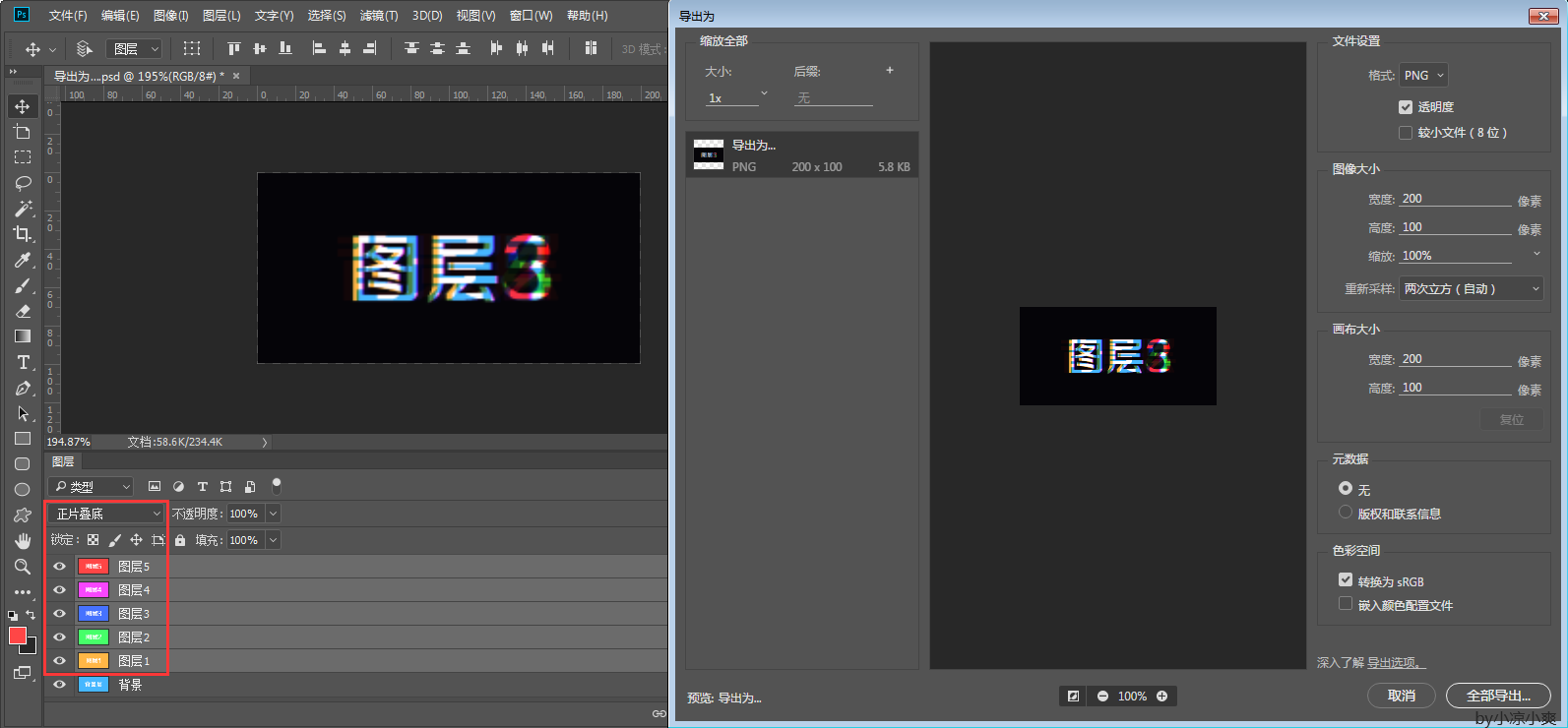Viewport: 1568px width, 728px height.
Task: Select the Gradient tool
Action: click(23, 336)
